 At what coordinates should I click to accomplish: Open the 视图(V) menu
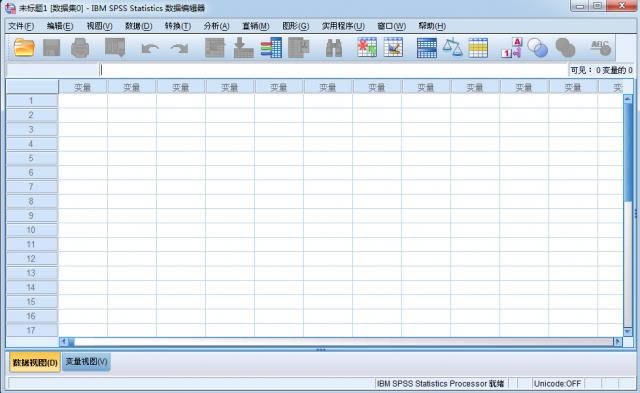coord(99,26)
